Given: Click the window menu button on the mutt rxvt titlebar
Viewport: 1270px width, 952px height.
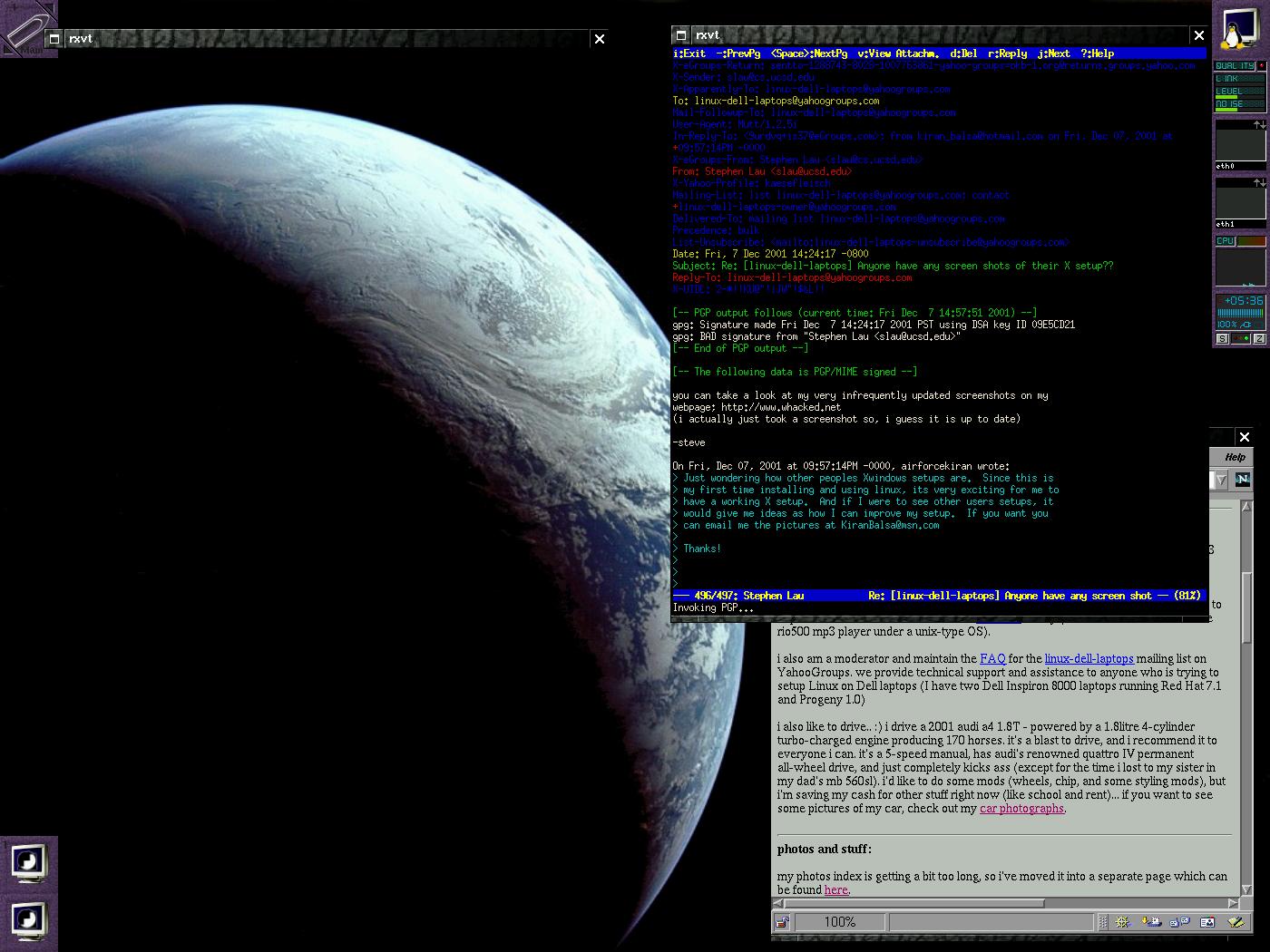Looking at the screenshot, I should (x=681, y=35).
